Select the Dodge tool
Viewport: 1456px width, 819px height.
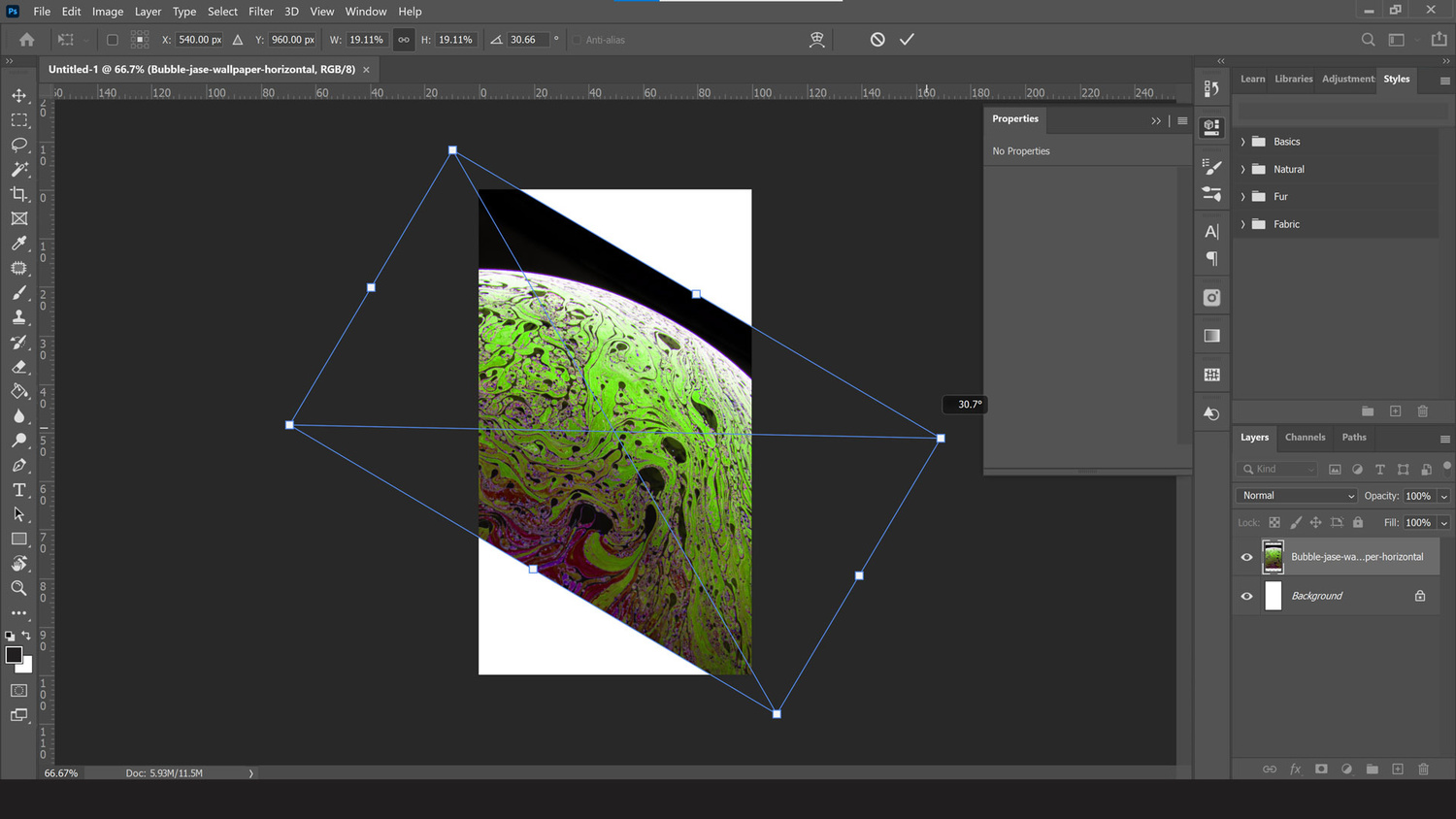18,441
